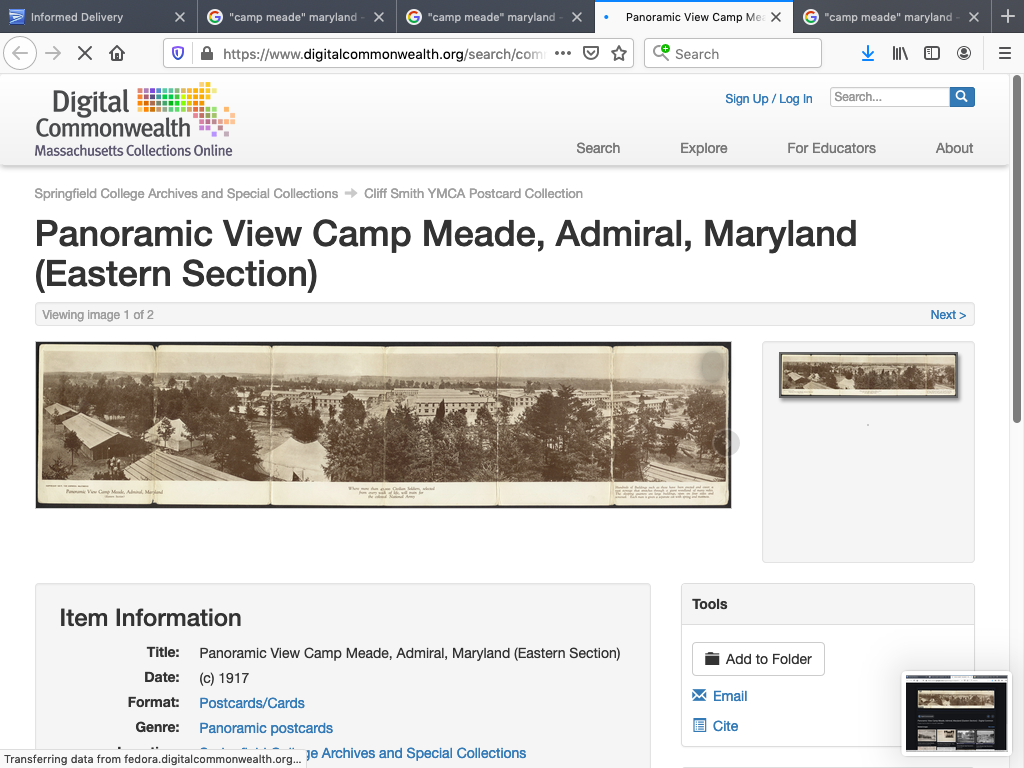Click the site search magnifier button

click(x=961, y=97)
